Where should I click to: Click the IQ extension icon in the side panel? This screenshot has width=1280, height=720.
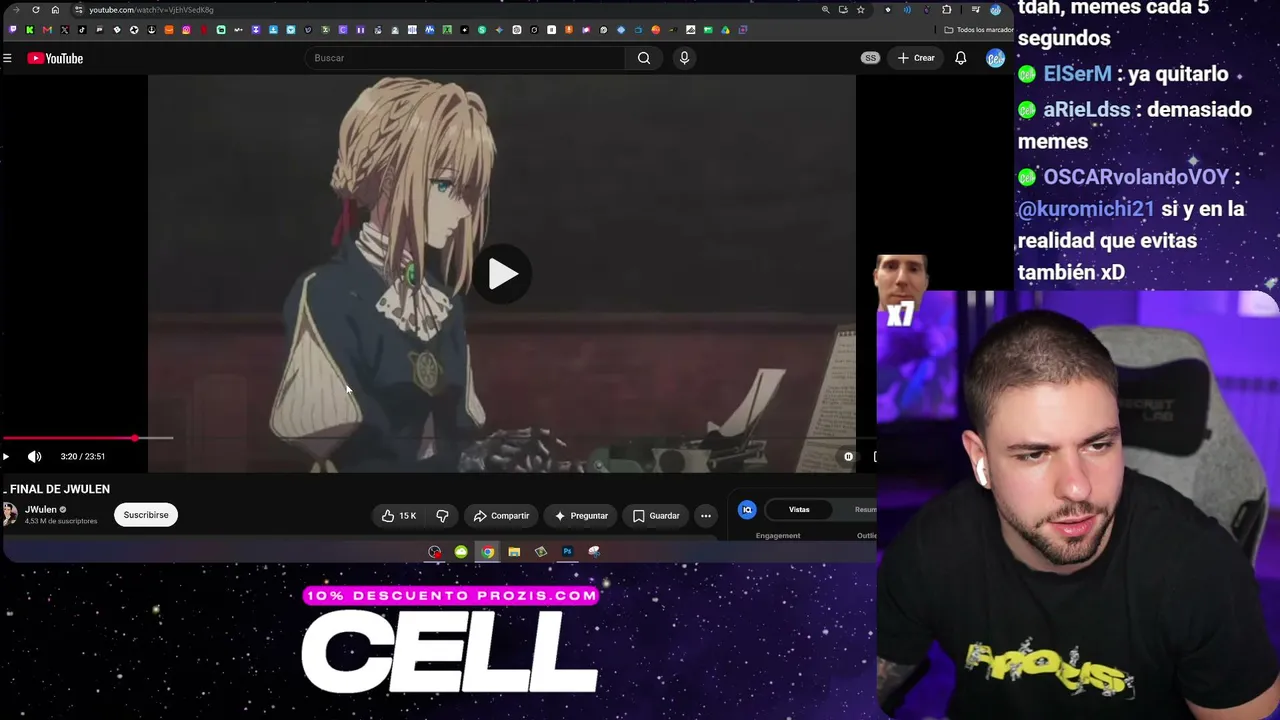[747, 510]
